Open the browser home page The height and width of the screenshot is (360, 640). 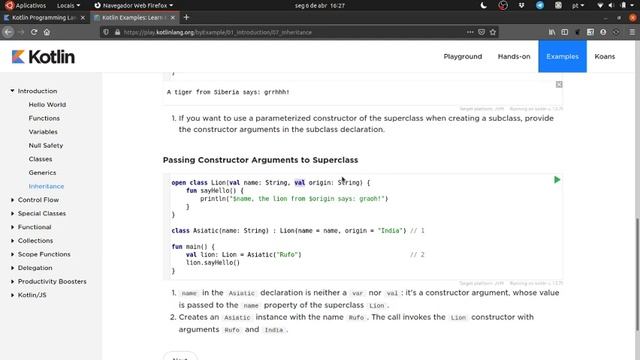tap(47, 32)
